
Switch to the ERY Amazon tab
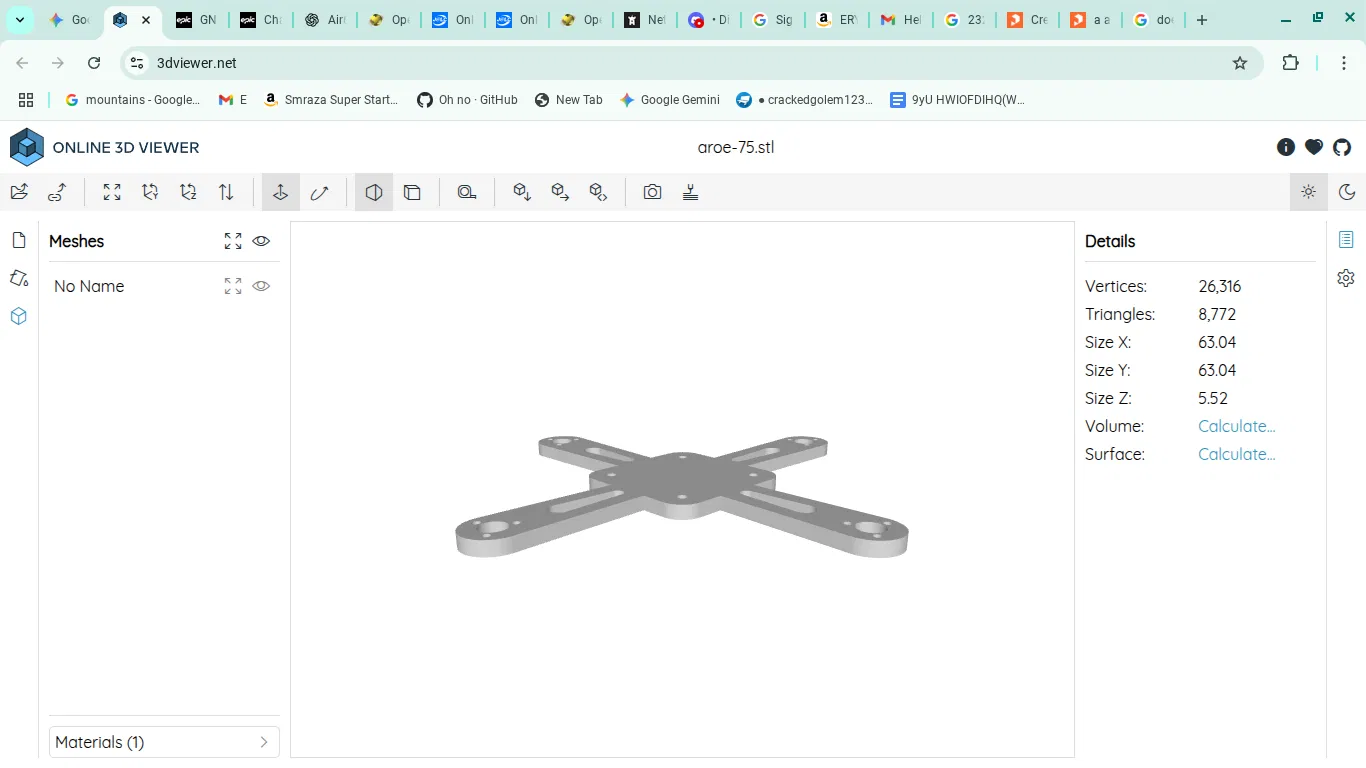(x=837, y=20)
